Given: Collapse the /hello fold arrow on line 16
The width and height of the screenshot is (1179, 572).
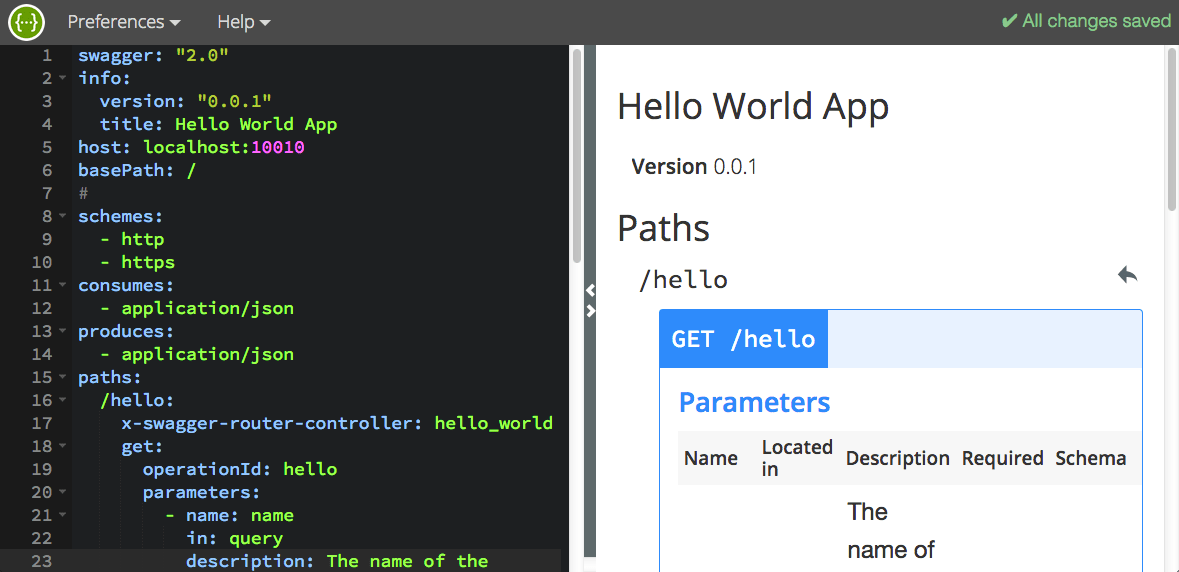Looking at the screenshot, I should 62,401.
